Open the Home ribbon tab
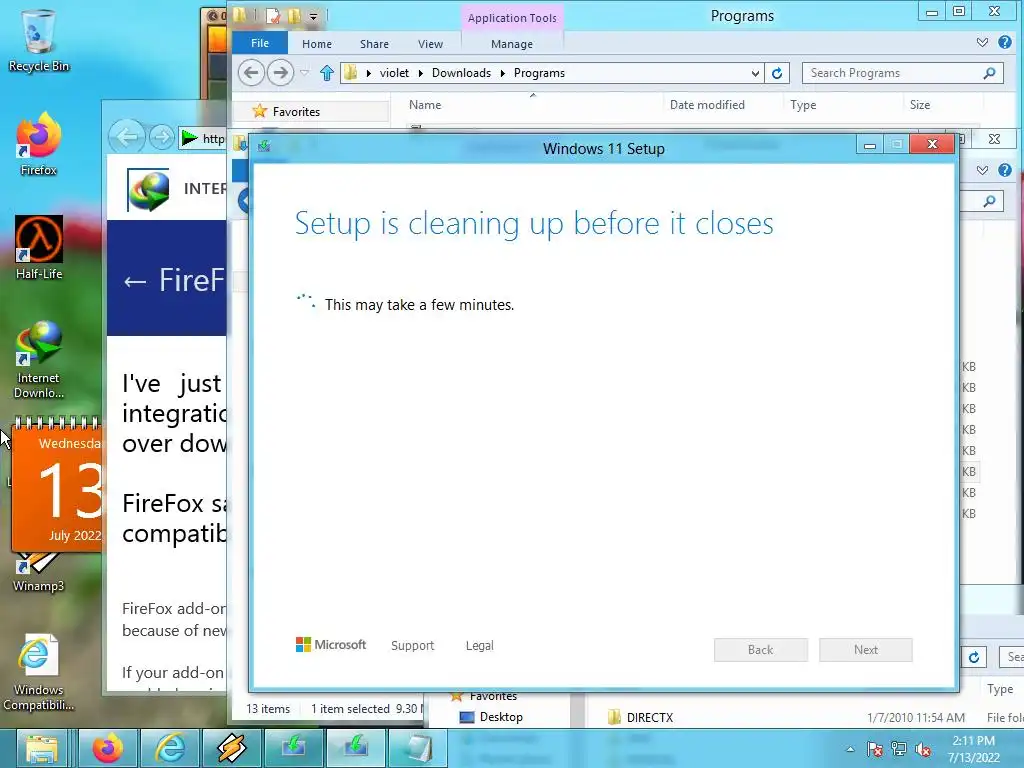Viewport: 1024px width, 768px height. [x=317, y=44]
